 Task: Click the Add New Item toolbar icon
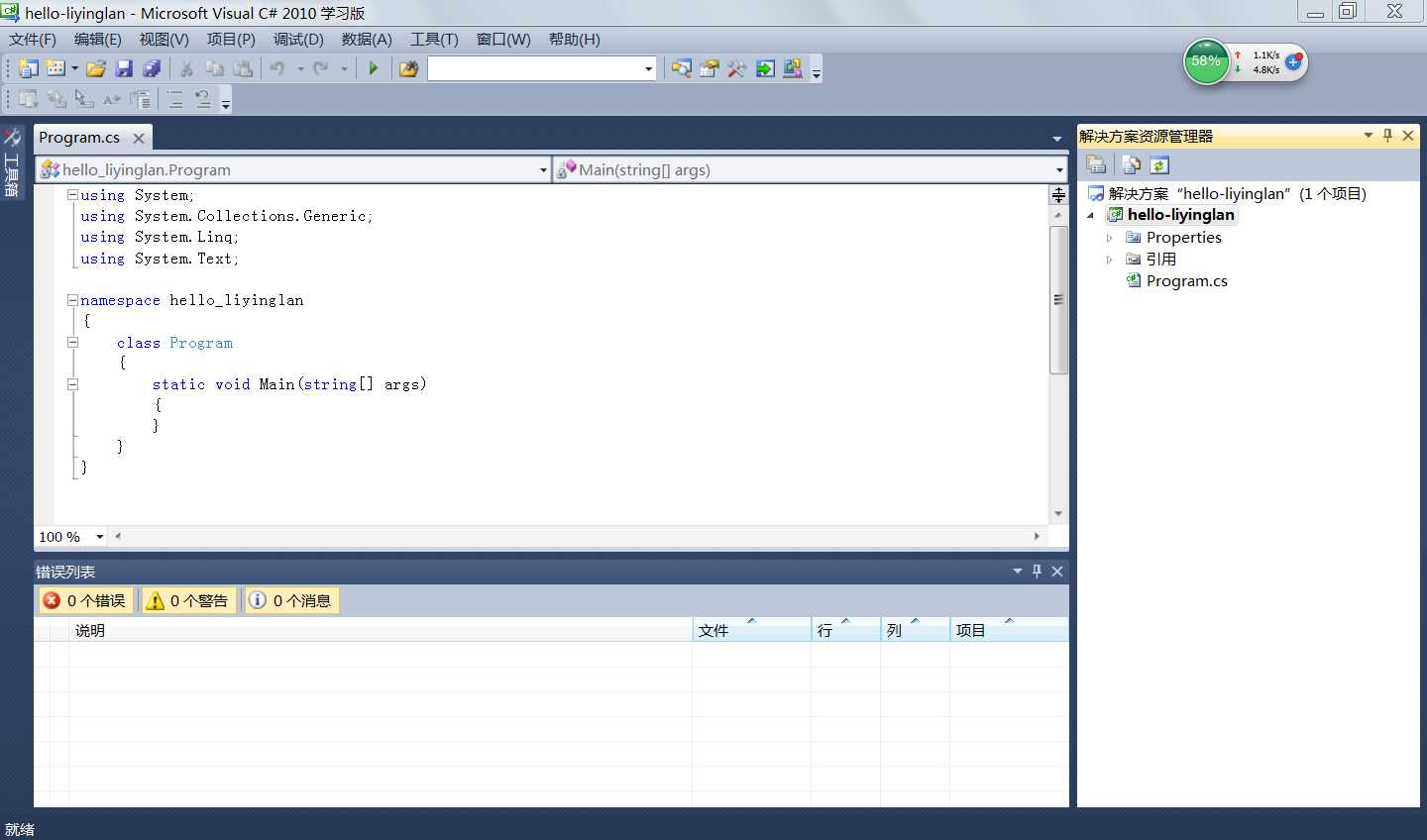pyautogui.click(x=56, y=68)
